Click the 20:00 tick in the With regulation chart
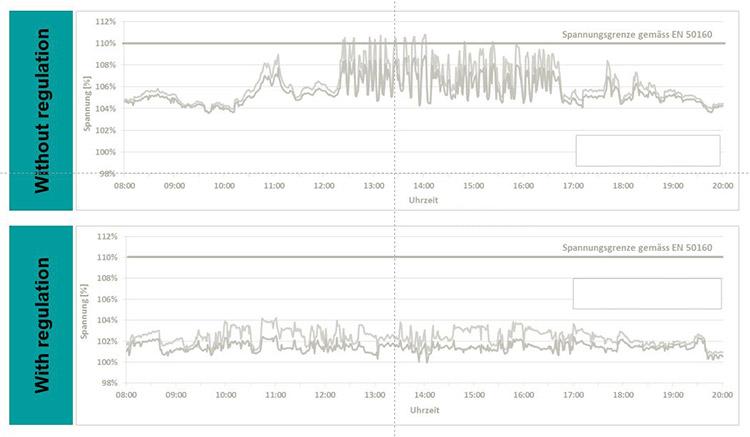Image resolution: width=750 pixels, height=437 pixels. pos(720,397)
